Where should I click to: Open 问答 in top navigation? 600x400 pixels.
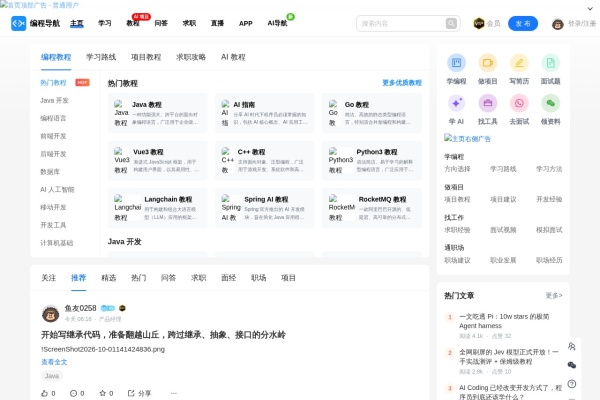click(x=161, y=23)
